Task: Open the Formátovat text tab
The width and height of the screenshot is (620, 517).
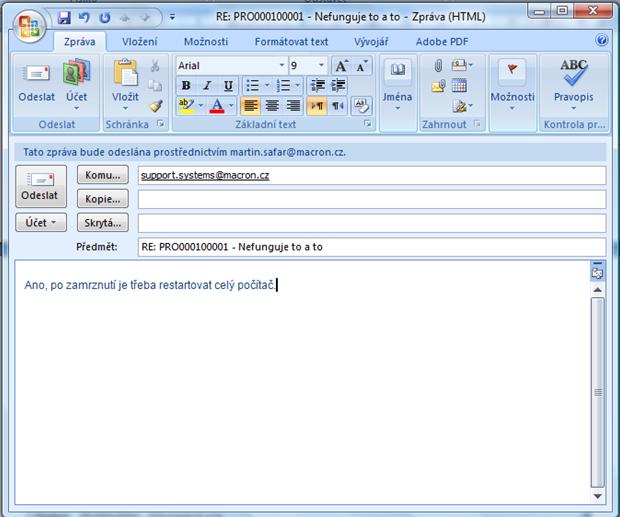Action: 290,42
